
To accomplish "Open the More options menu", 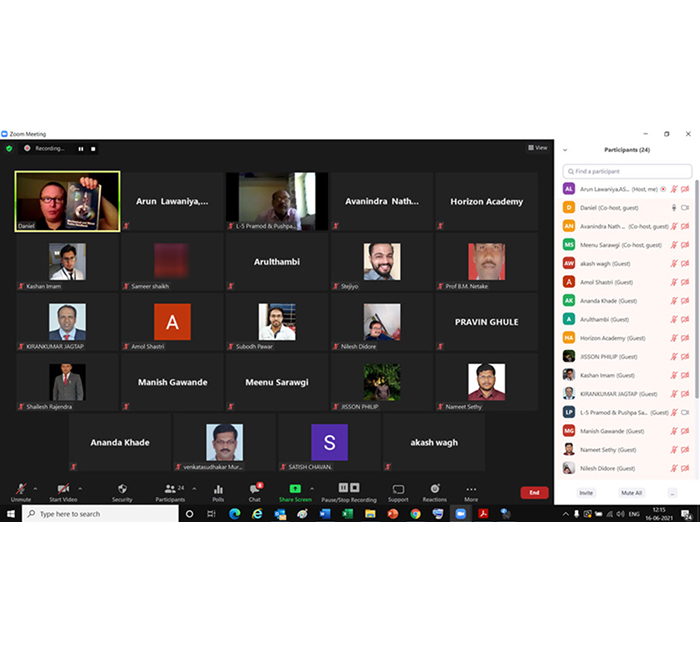I will [x=471, y=489].
